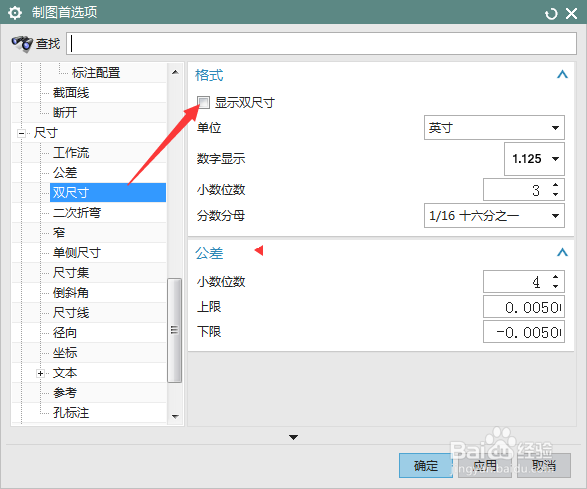
Task: Click the 格式 小数位数 value field
Action: coord(517,190)
